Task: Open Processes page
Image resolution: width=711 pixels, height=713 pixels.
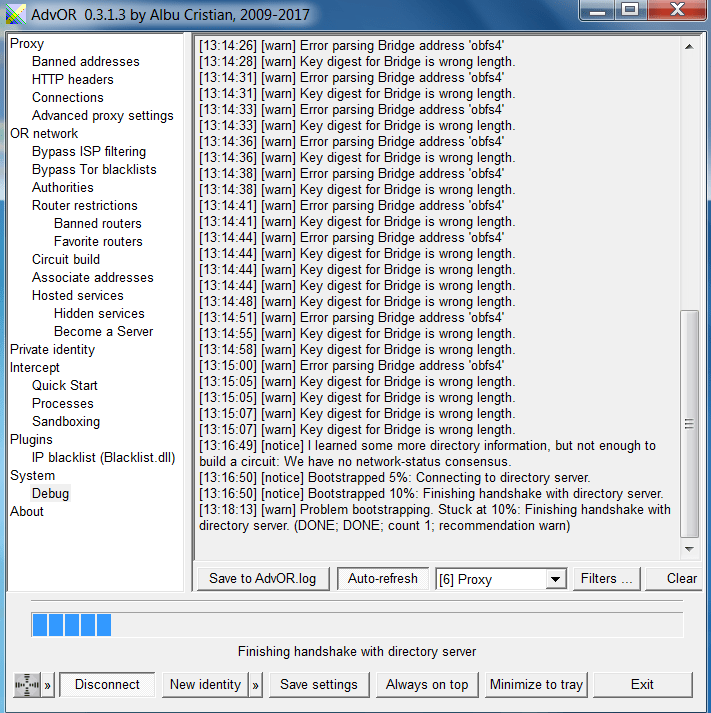Action: click(63, 403)
